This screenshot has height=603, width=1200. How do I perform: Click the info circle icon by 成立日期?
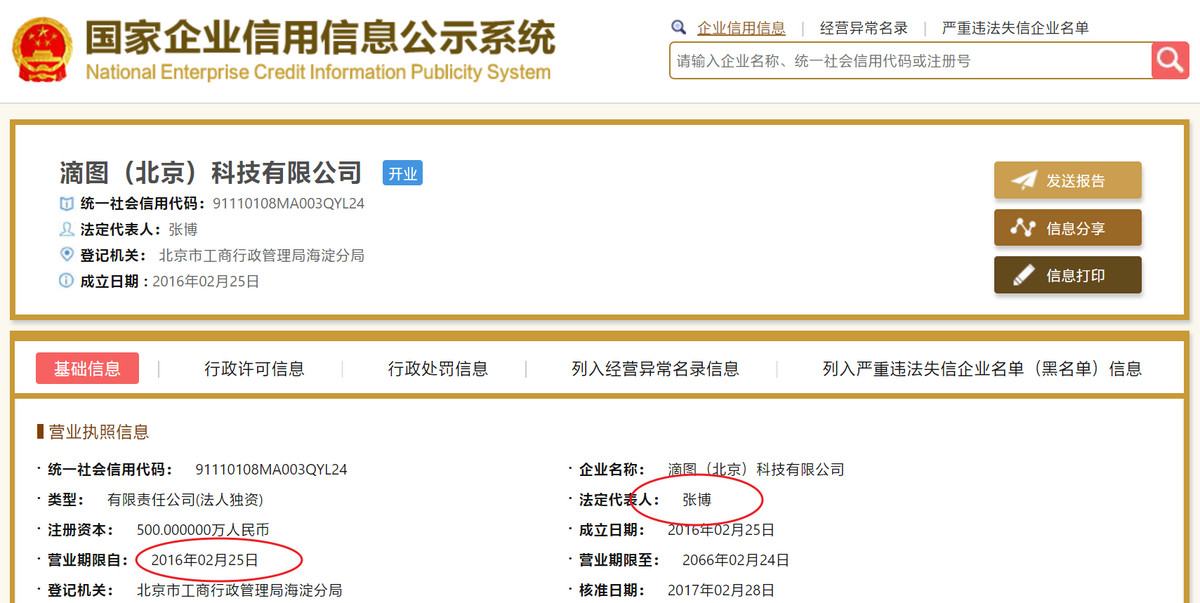point(67,281)
